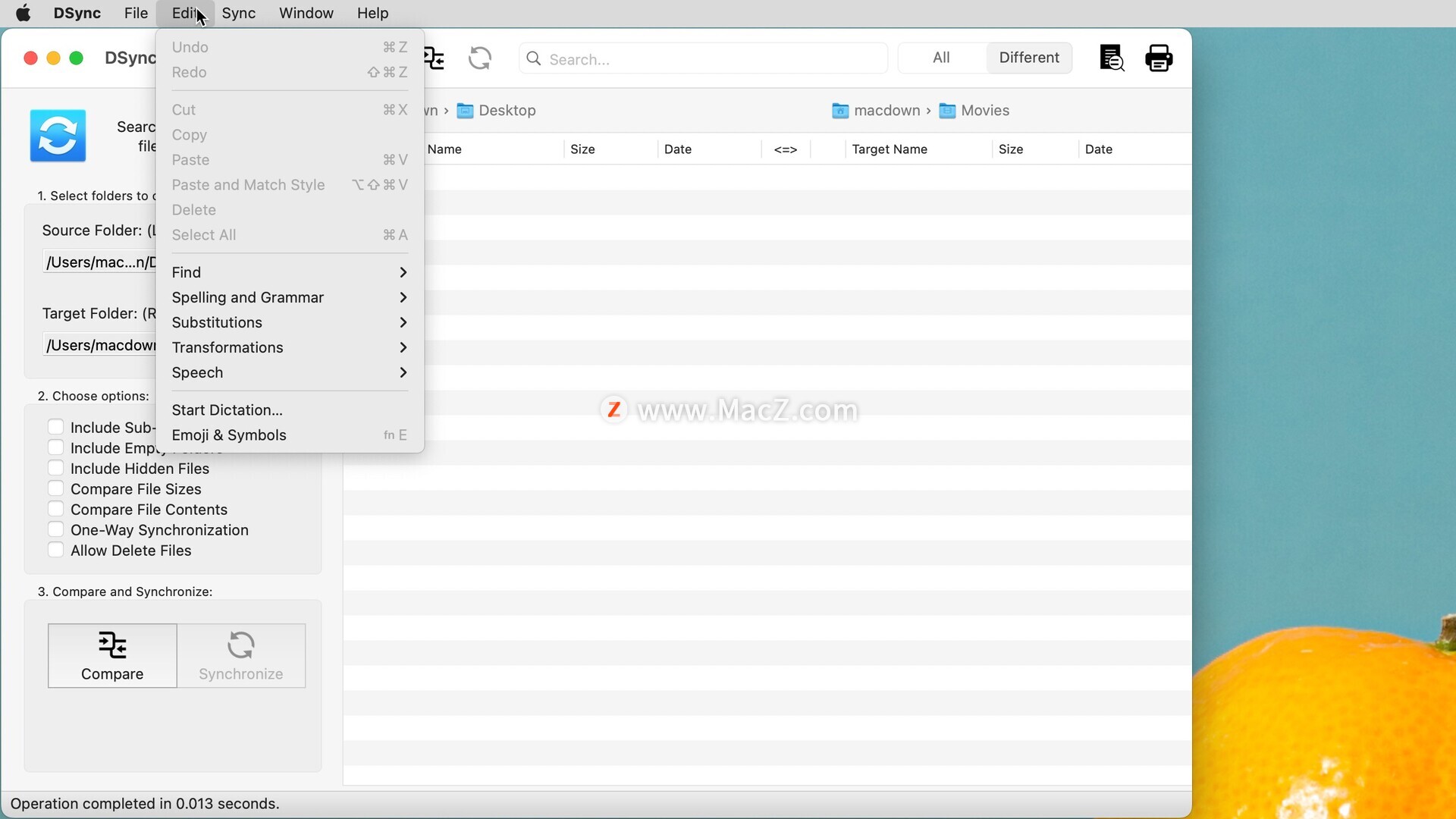Click the Print icon

click(x=1159, y=58)
